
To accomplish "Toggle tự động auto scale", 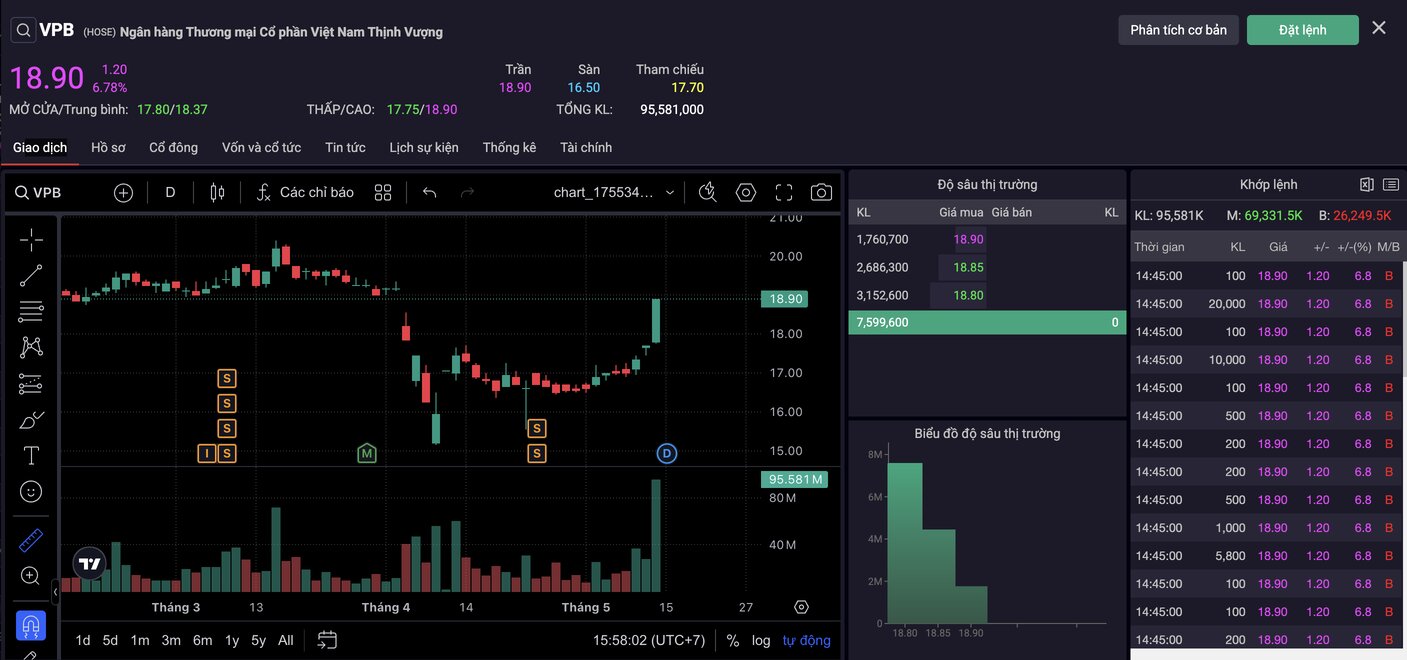I will point(807,640).
